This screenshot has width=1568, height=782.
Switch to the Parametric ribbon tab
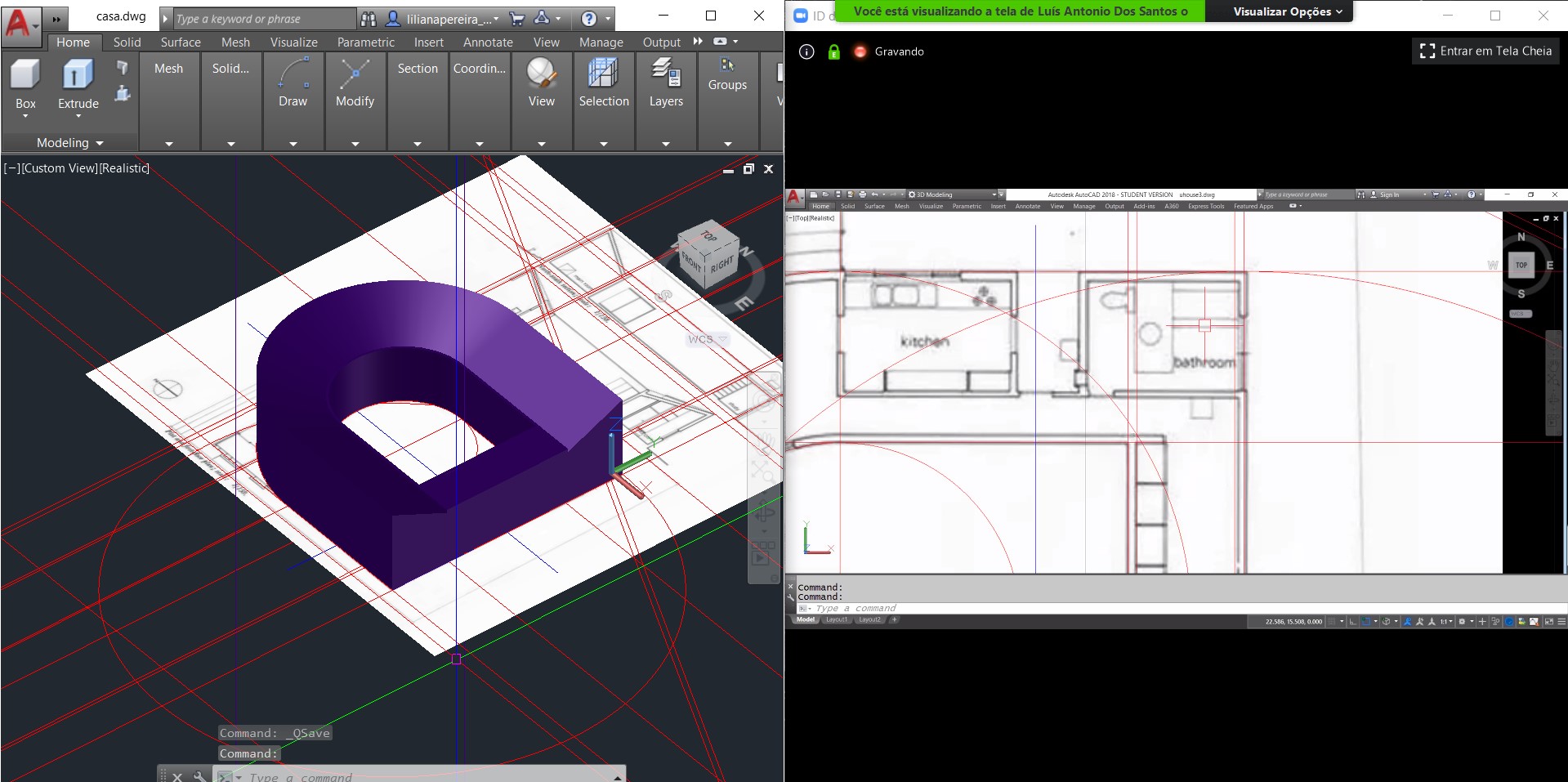(365, 42)
